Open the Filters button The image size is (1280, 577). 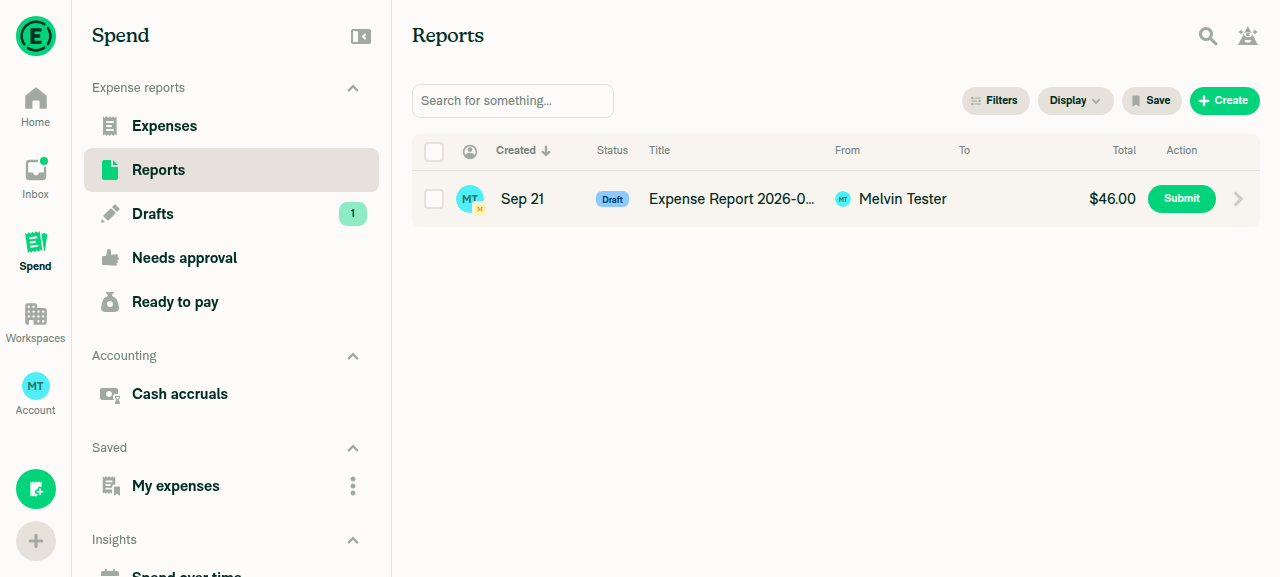[996, 101]
